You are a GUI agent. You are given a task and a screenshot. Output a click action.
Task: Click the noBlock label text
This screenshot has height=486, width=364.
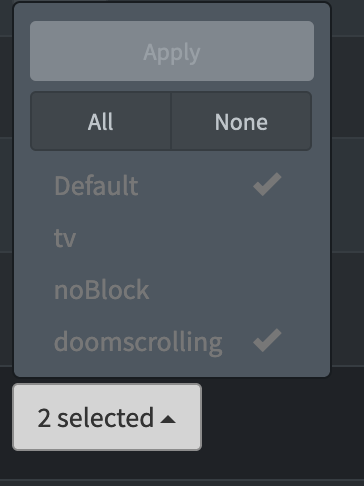click(101, 290)
